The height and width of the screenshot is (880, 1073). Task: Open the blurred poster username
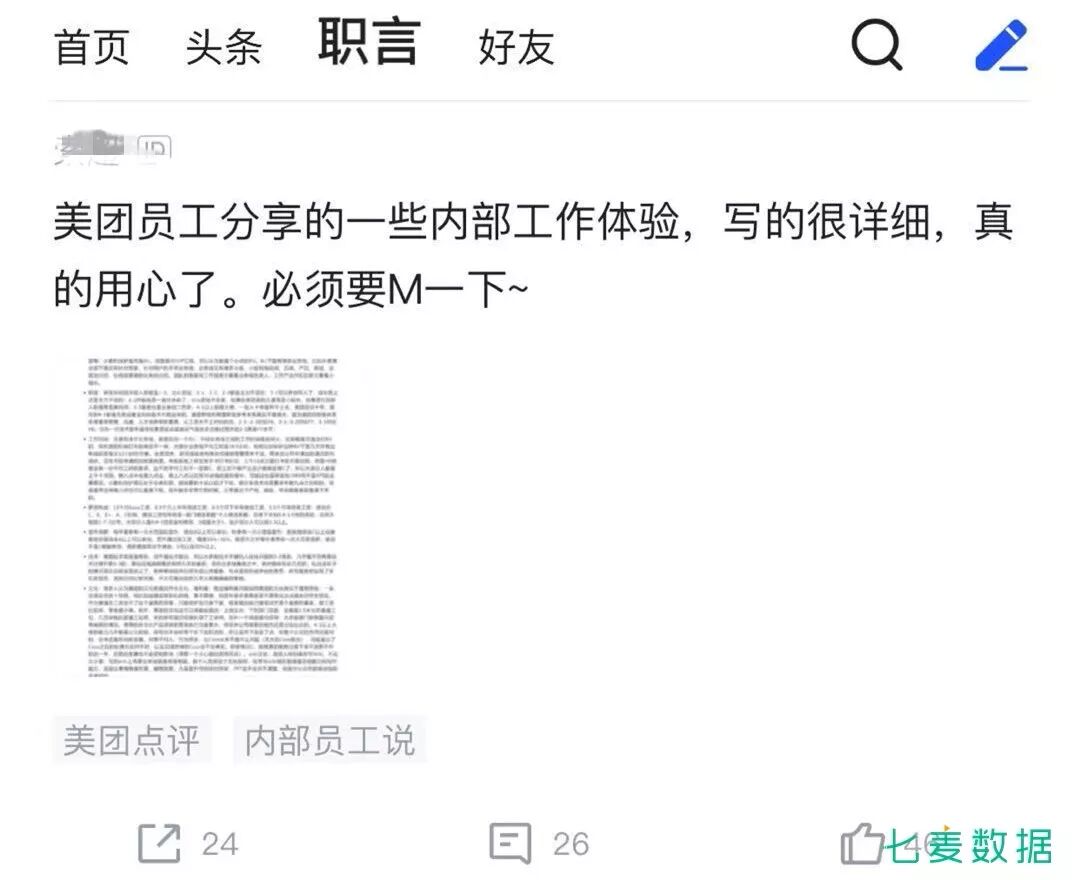pos(90,146)
